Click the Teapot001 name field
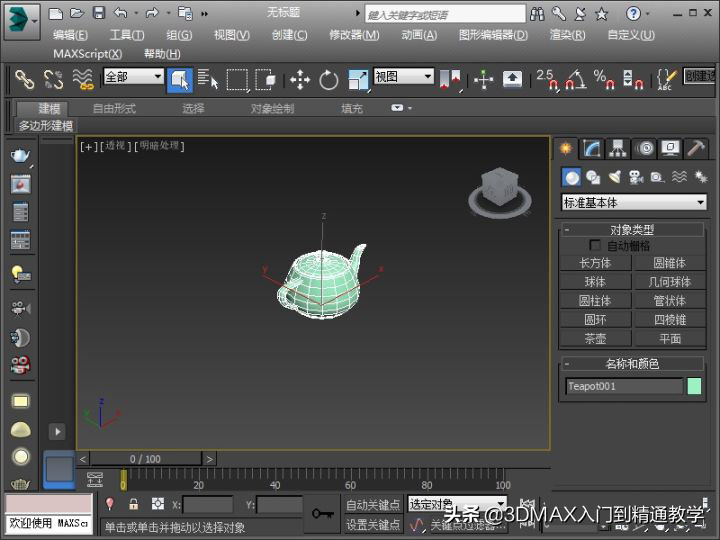This screenshot has height=540, width=720. (x=624, y=386)
